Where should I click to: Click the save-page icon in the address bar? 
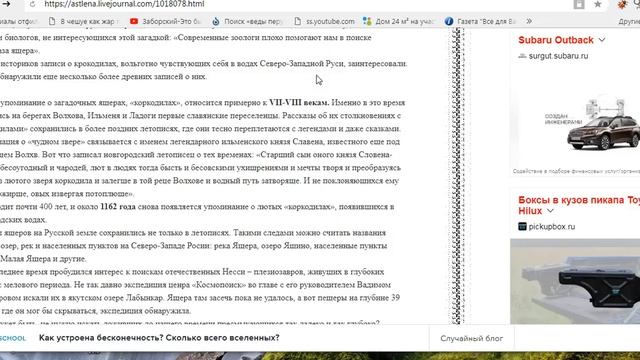(x=579, y=4)
